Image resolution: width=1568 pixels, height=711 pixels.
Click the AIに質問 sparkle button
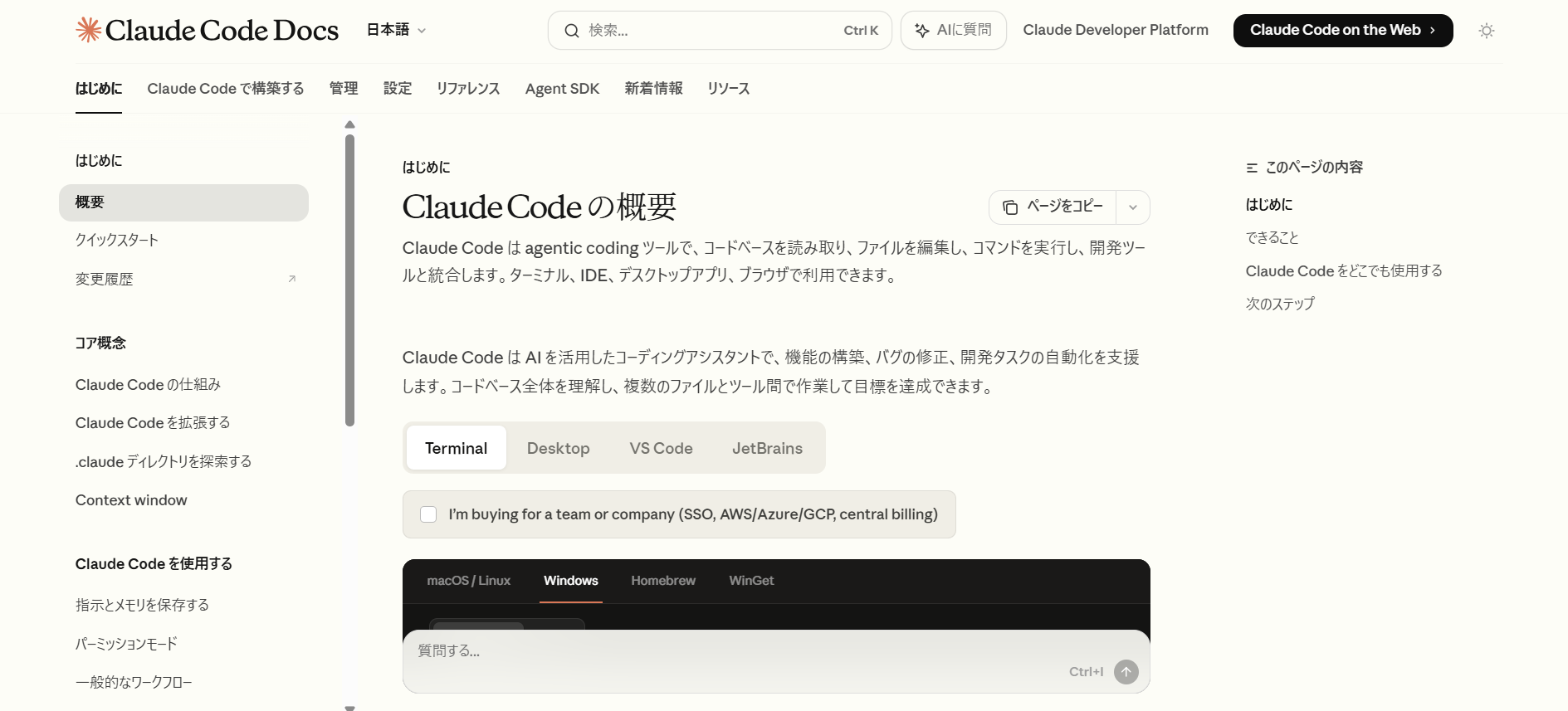(x=953, y=31)
